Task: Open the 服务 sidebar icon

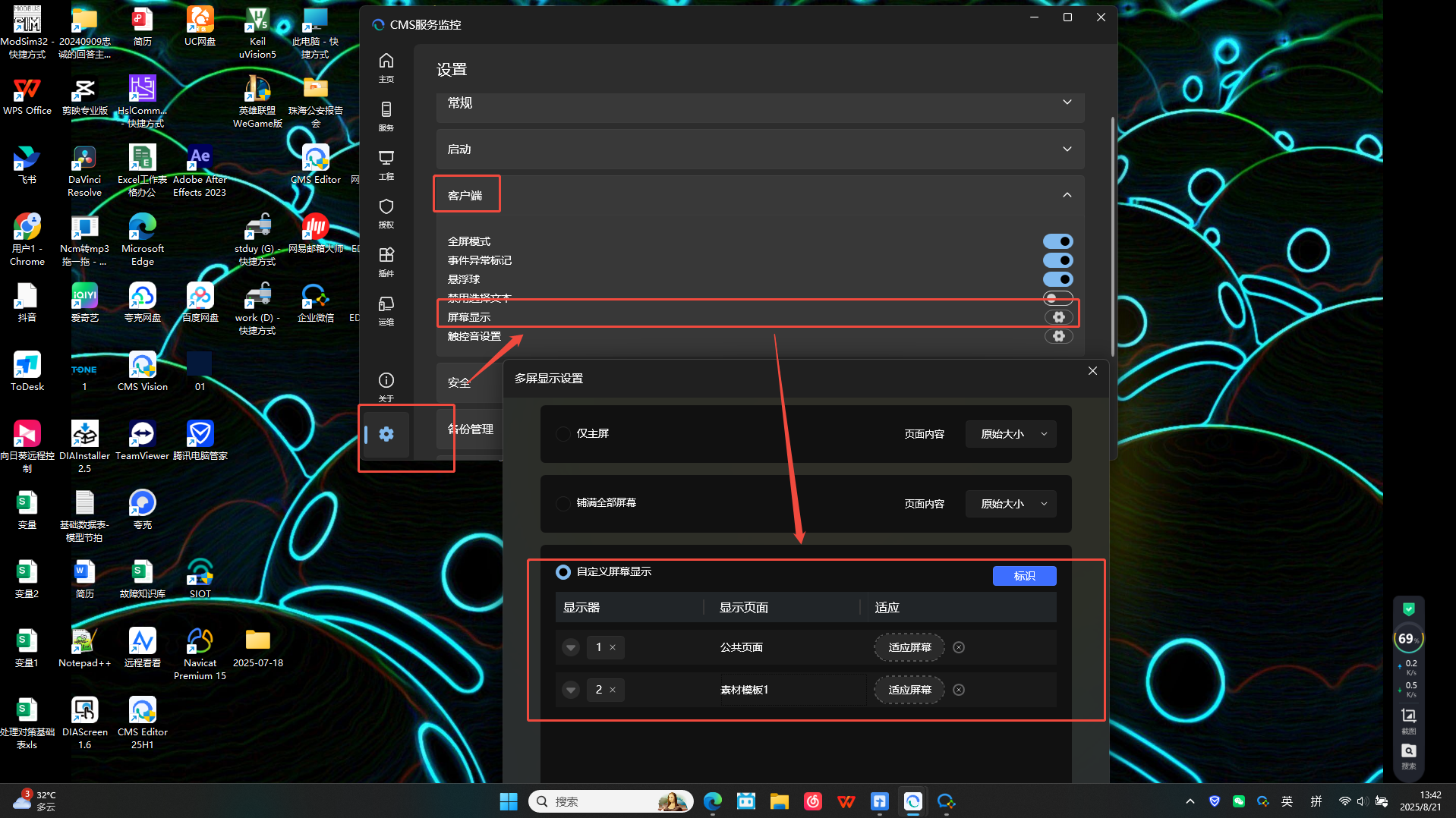Action: pyautogui.click(x=386, y=115)
